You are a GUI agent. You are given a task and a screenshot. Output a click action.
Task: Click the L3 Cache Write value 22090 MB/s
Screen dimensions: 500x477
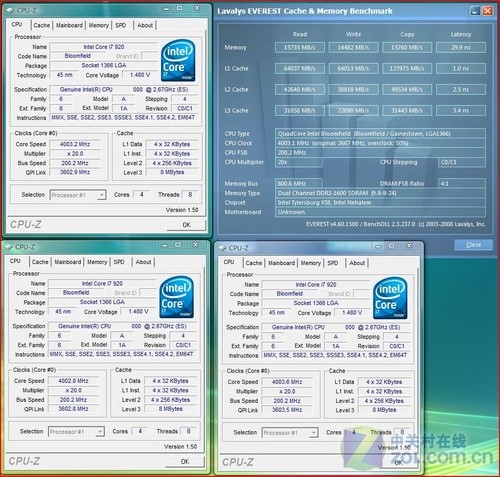tap(353, 111)
